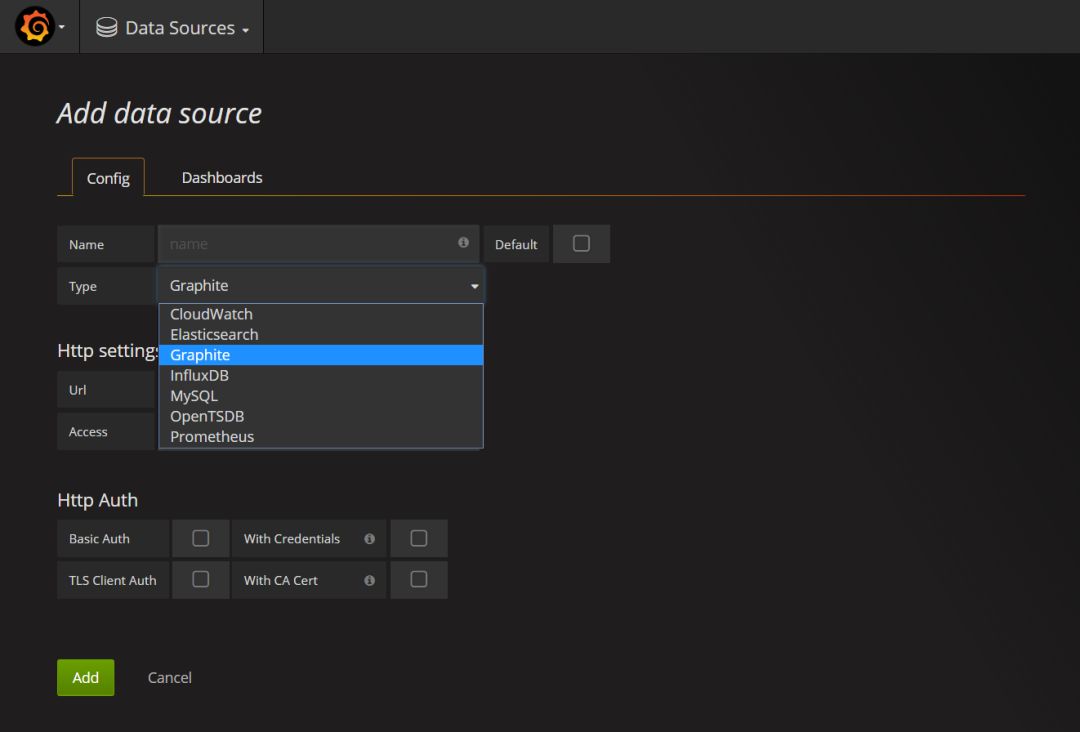
Task: Select InfluxDB in the type list
Action: point(199,376)
